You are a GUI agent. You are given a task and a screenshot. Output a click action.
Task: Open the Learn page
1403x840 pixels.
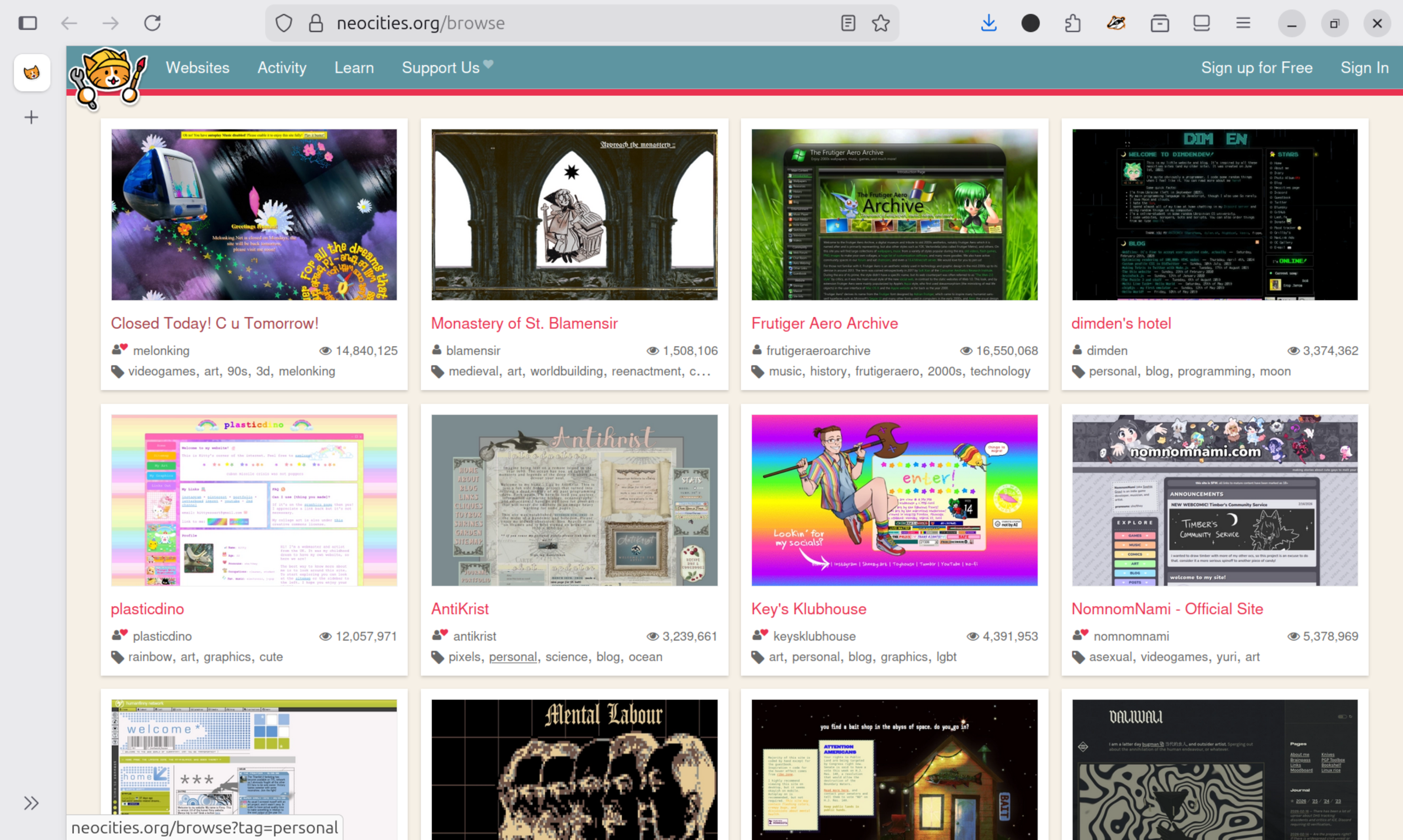354,68
